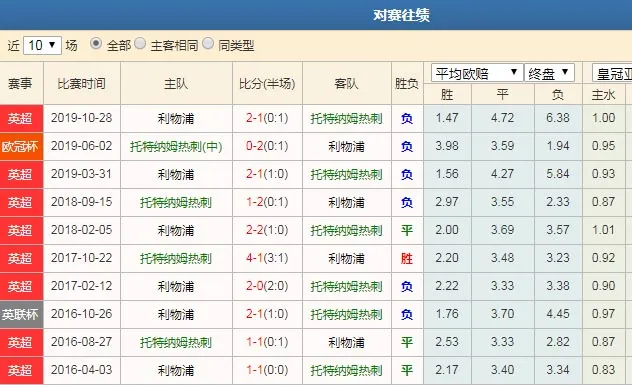Open the 英联杯 competition tag
Viewport: 632px width, 387px height.
21,314
